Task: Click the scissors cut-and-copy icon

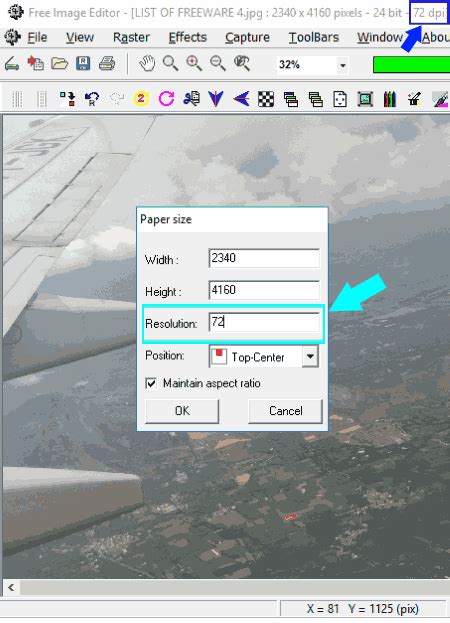Action: (191, 99)
